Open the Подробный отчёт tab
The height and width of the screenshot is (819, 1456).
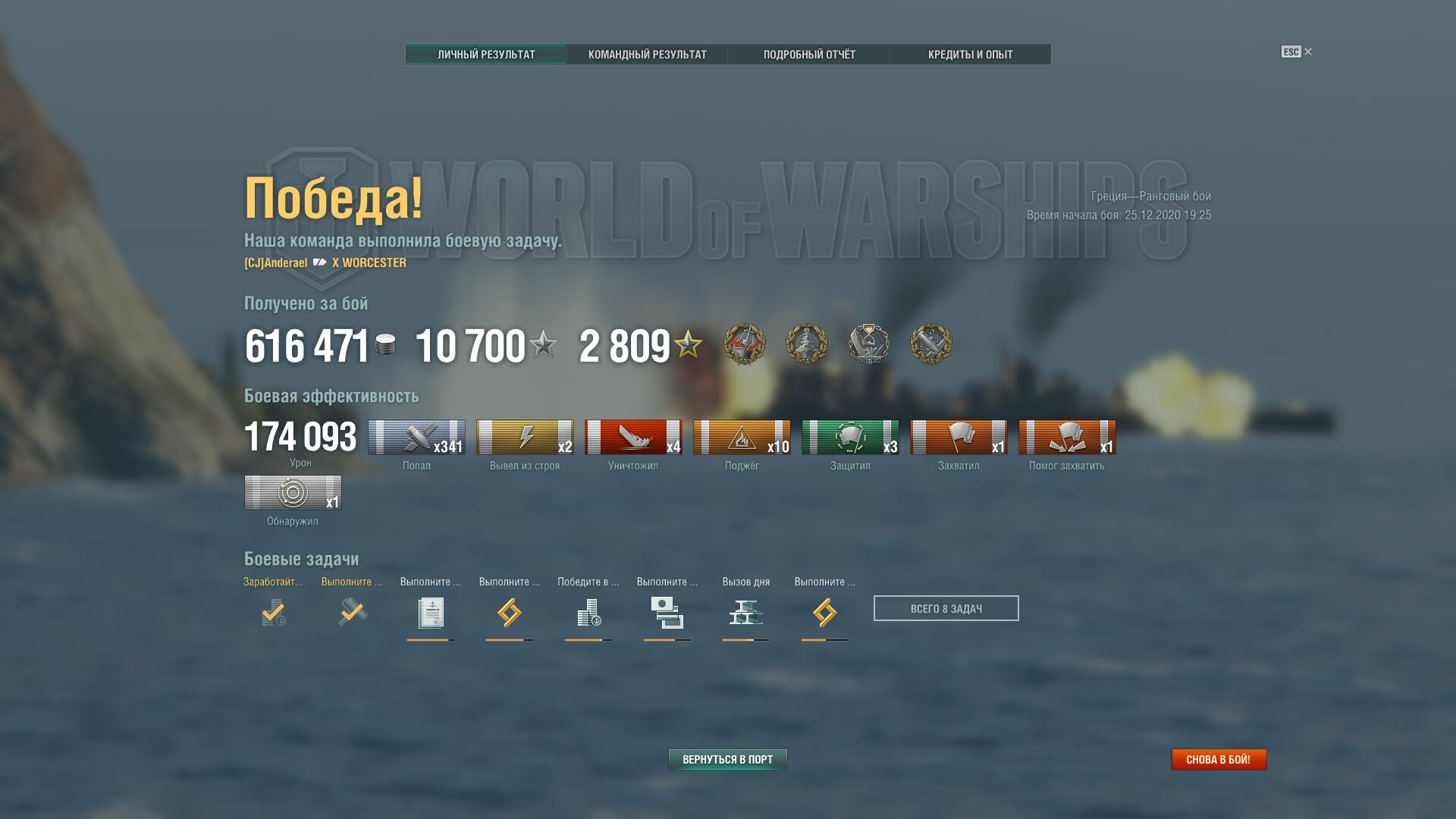(x=809, y=54)
